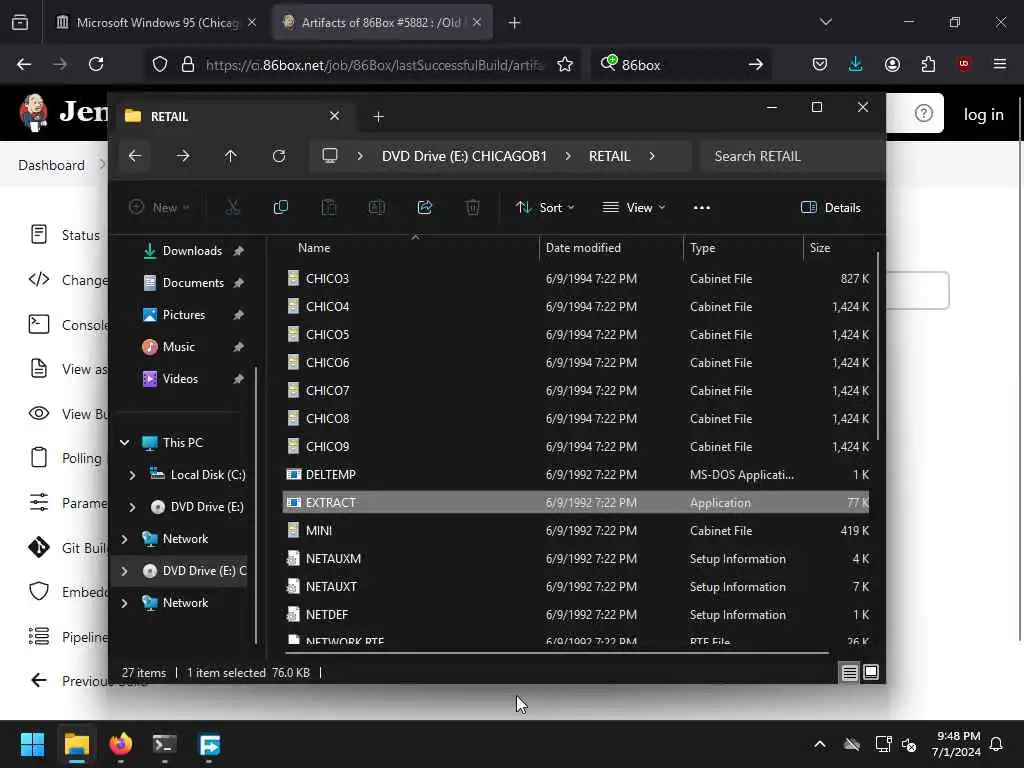Toggle the Details pane
1024x768 pixels.
(x=831, y=208)
